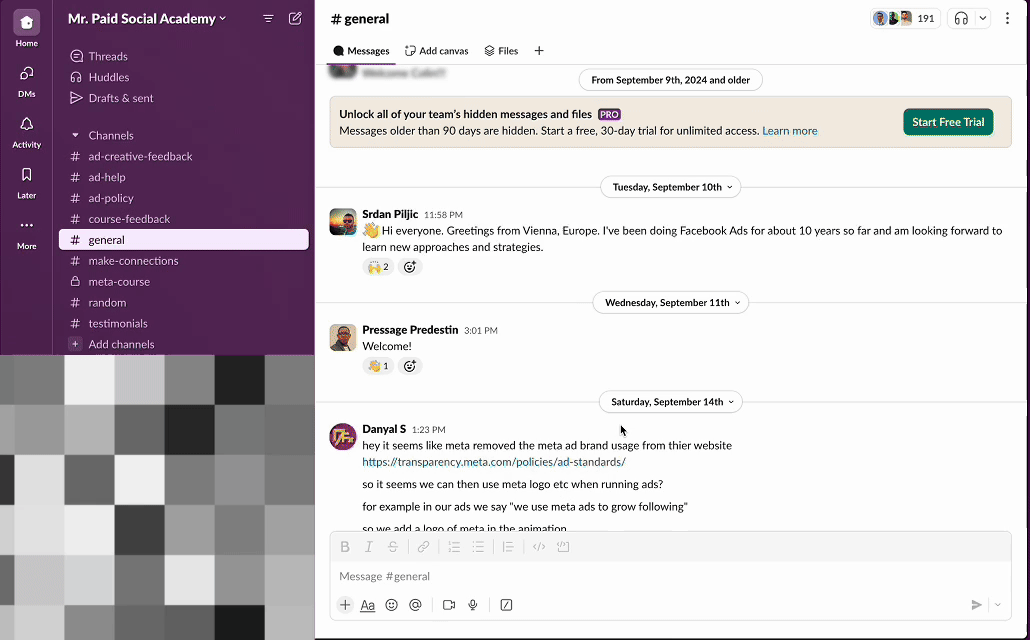1030x640 pixels.
Task: Click the filter conversations icon
Action: coord(268,19)
